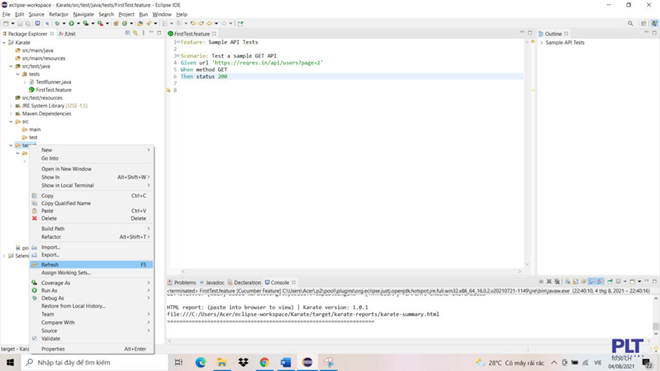This screenshot has height=371, width=660.
Task: Choose Properties in context menu
Action: tap(91, 349)
